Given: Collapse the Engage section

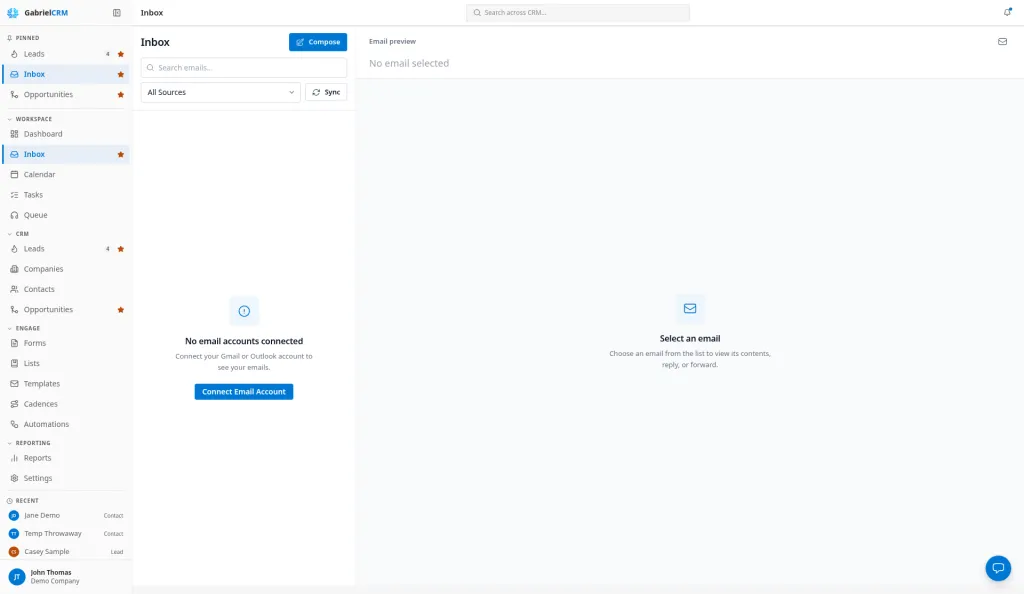Looking at the screenshot, I should (x=24, y=328).
